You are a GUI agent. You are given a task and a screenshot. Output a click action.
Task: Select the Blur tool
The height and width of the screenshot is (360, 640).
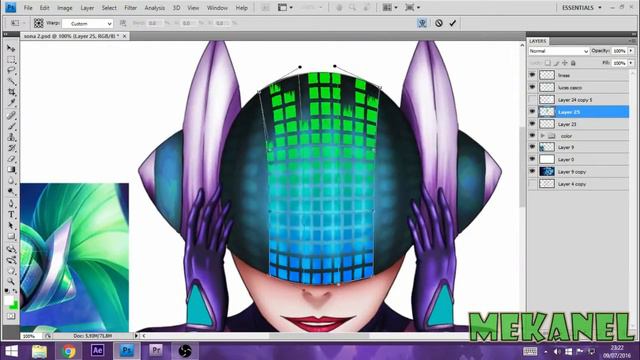11,181
